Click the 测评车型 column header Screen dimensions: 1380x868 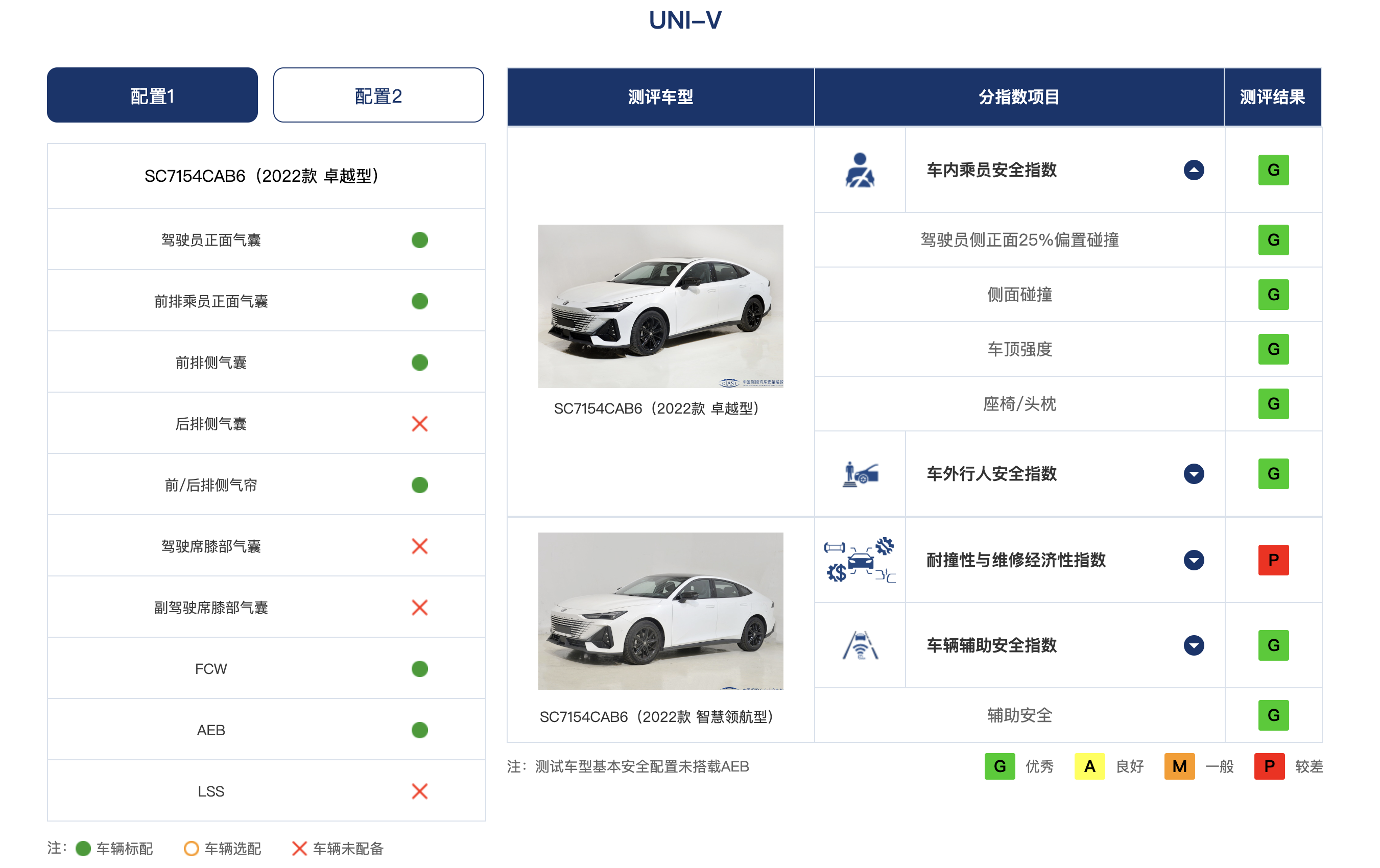pyautogui.click(x=660, y=97)
